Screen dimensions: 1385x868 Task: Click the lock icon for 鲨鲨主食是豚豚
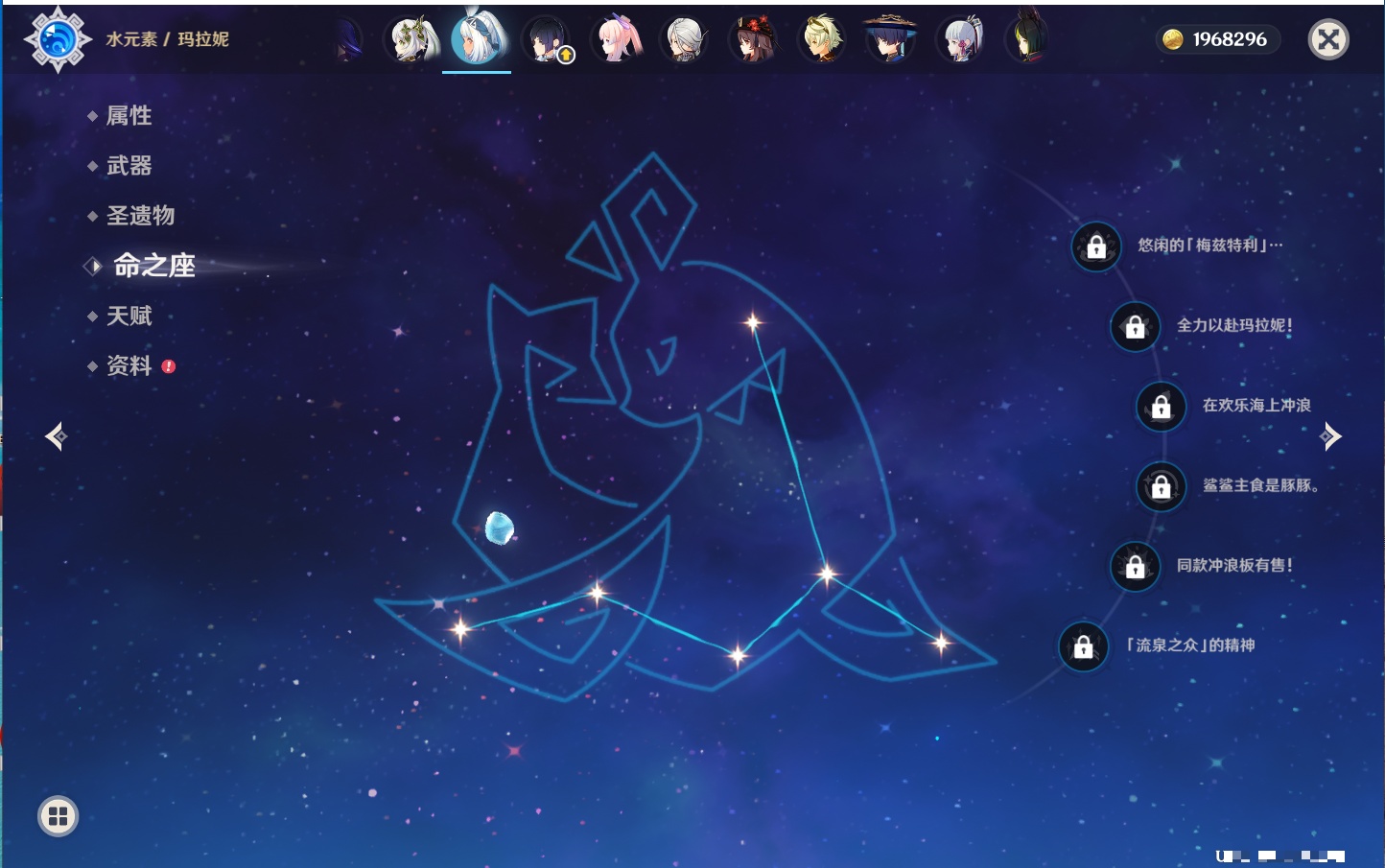(1161, 485)
